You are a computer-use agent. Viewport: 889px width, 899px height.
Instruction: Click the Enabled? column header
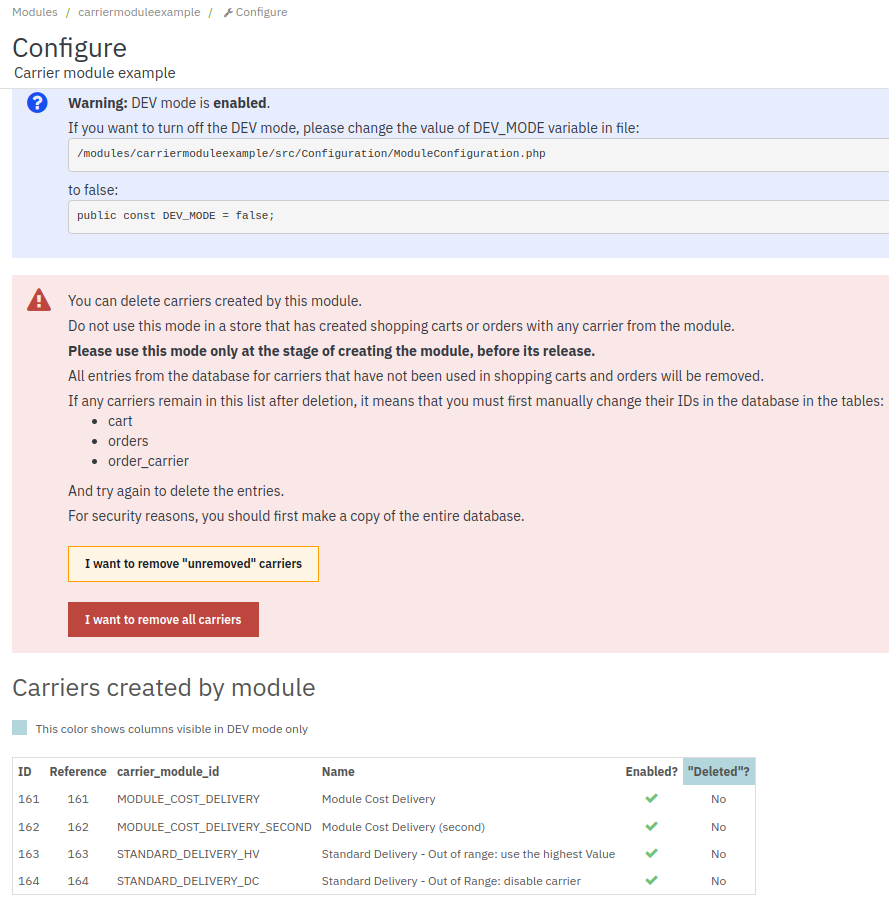pyautogui.click(x=651, y=772)
